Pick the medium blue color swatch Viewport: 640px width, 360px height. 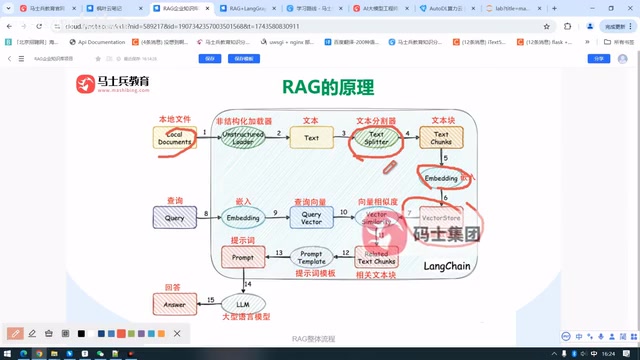coord(111,333)
